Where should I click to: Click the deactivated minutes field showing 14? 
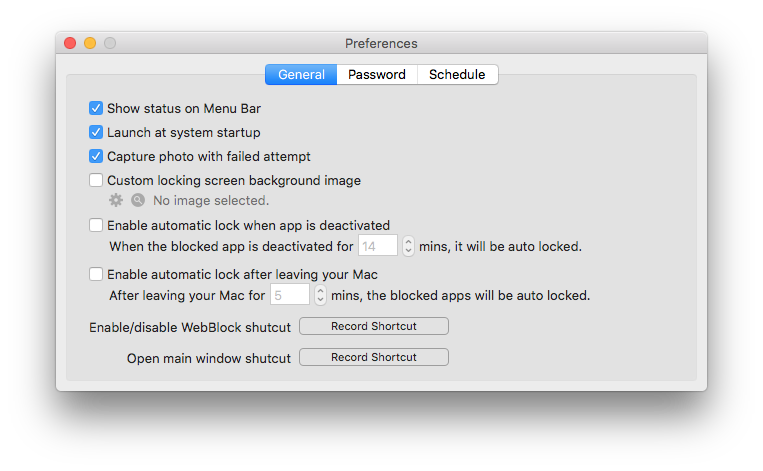coord(378,246)
